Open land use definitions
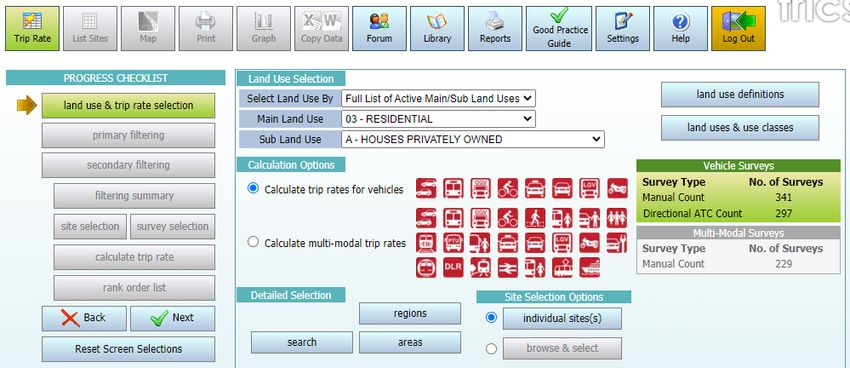 (x=740, y=95)
